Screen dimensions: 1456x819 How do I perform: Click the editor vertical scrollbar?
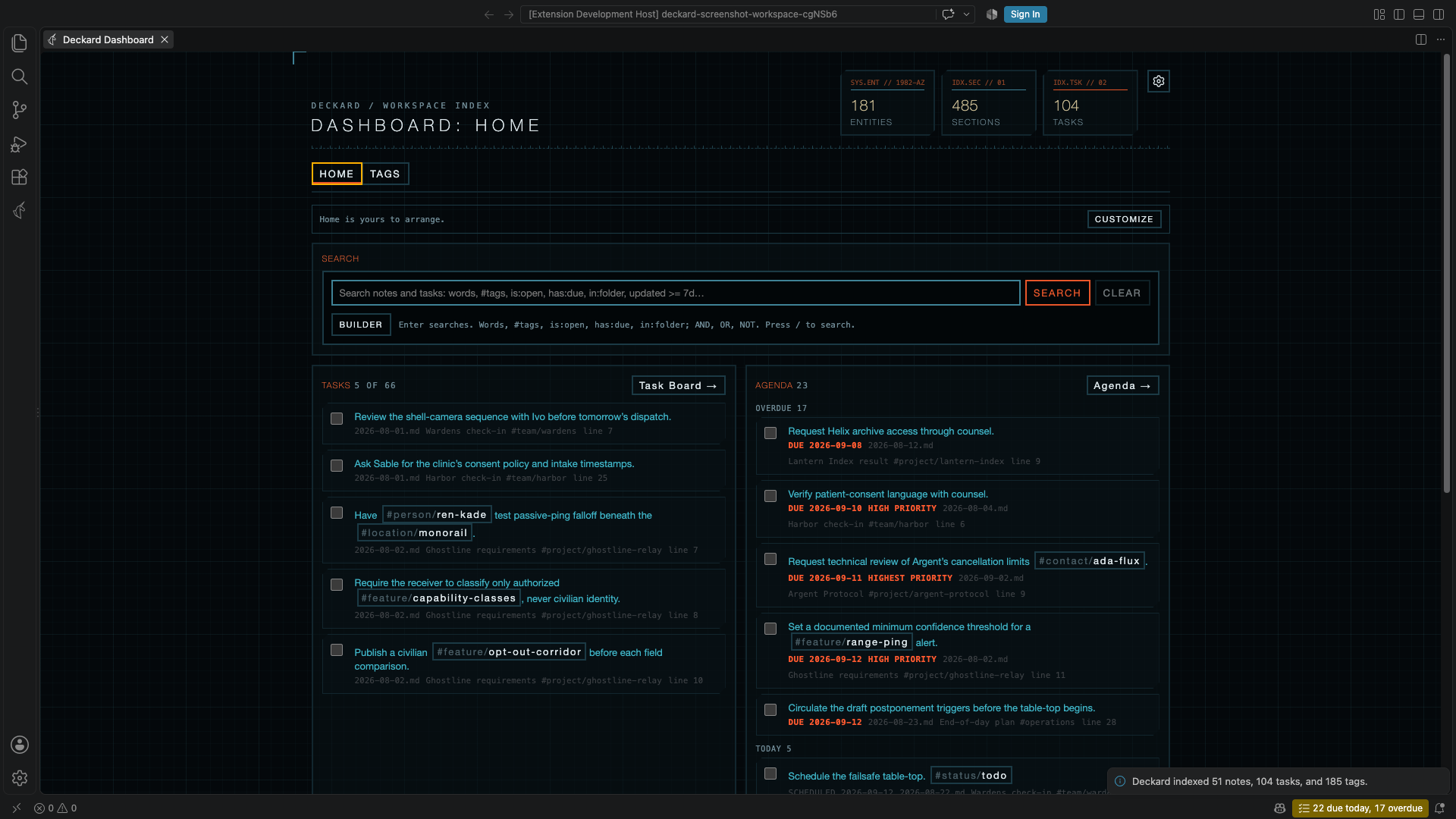click(1447, 273)
